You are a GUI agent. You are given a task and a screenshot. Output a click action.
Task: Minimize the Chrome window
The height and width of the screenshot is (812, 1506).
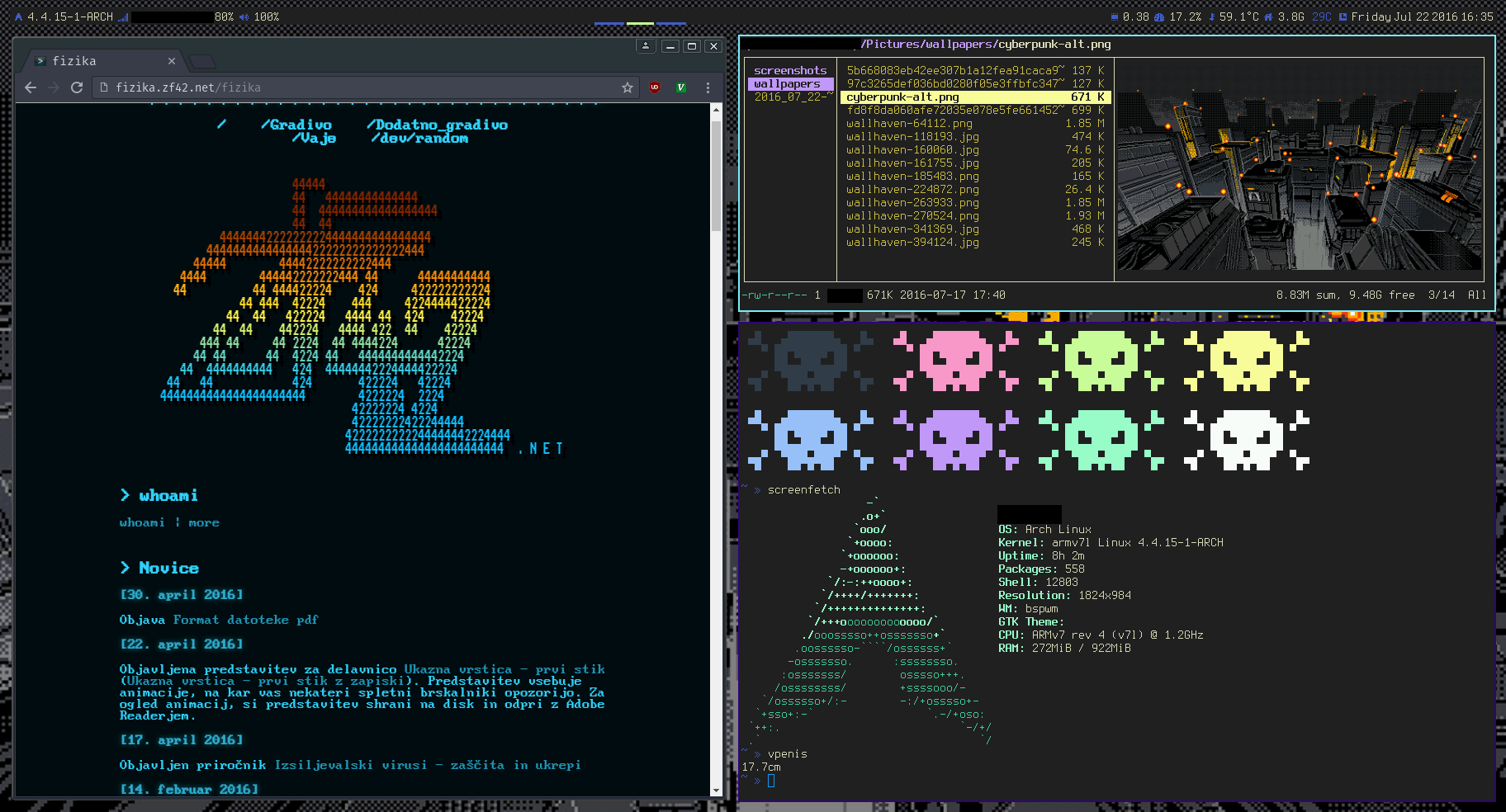click(x=671, y=46)
